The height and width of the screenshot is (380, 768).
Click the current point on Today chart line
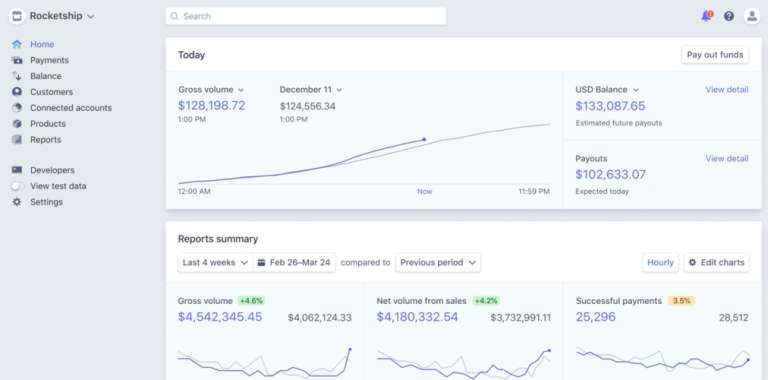click(424, 140)
